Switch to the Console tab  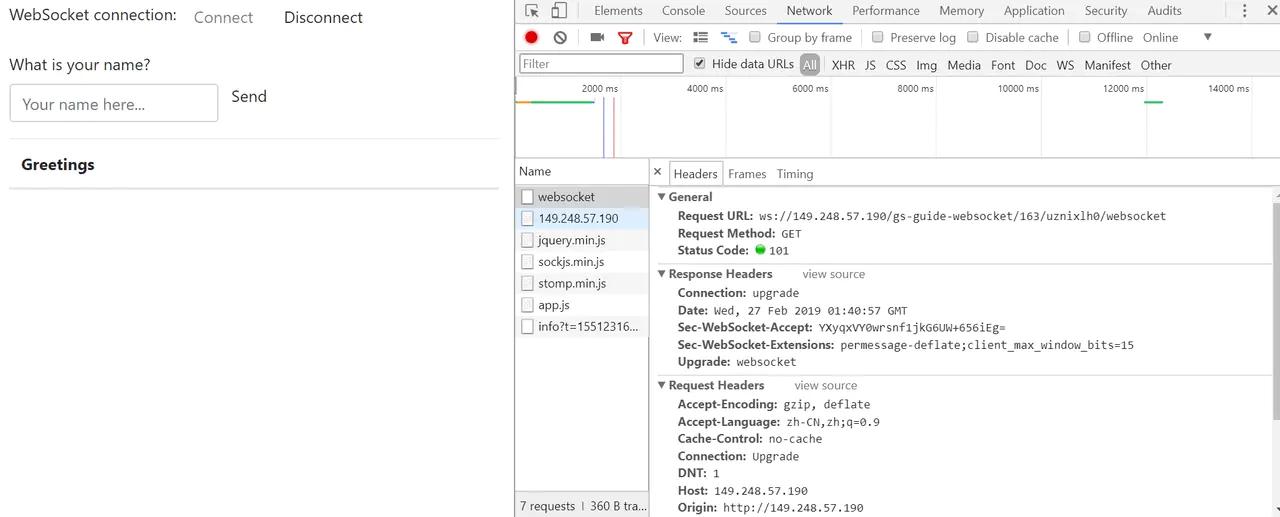[683, 11]
